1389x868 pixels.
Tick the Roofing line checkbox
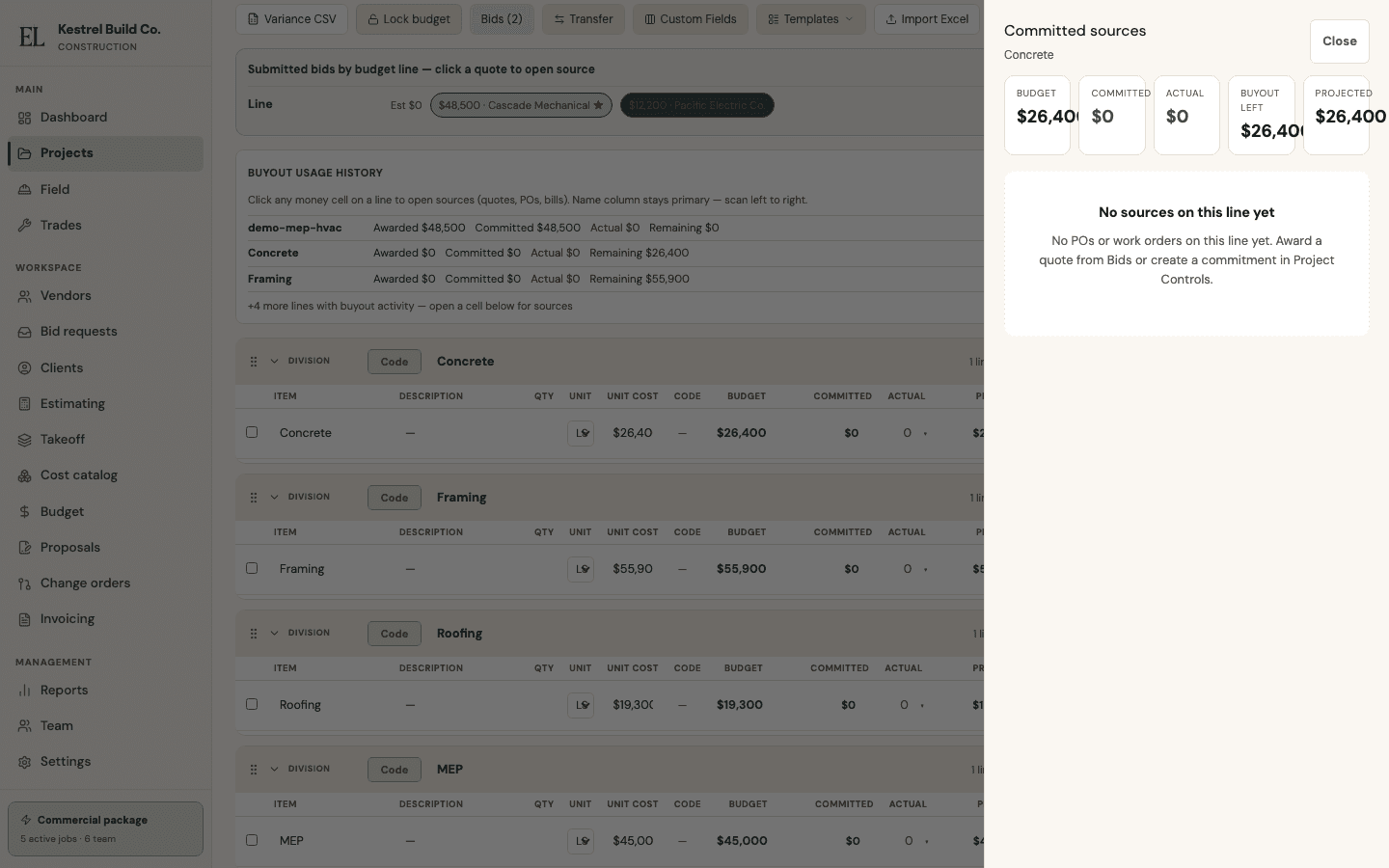click(252, 704)
